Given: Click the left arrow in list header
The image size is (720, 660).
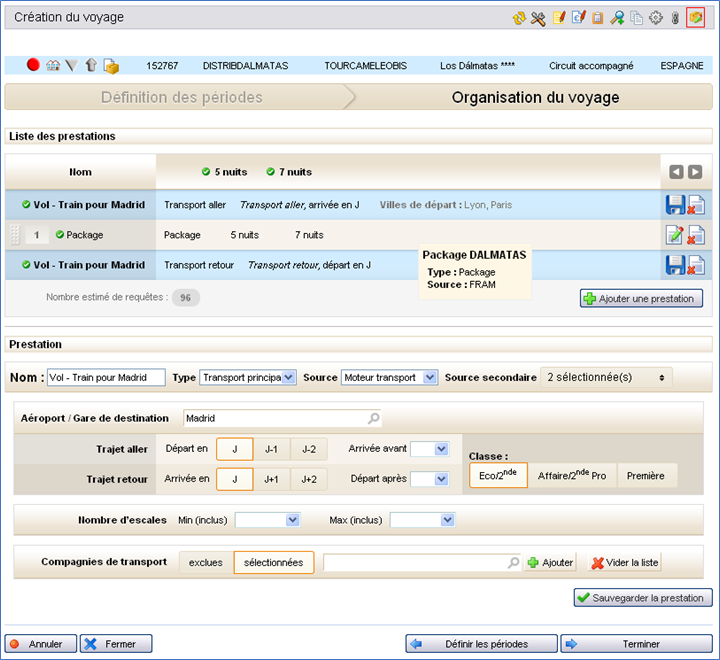Looking at the screenshot, I should pyautogui.click(x=676, y=172).
